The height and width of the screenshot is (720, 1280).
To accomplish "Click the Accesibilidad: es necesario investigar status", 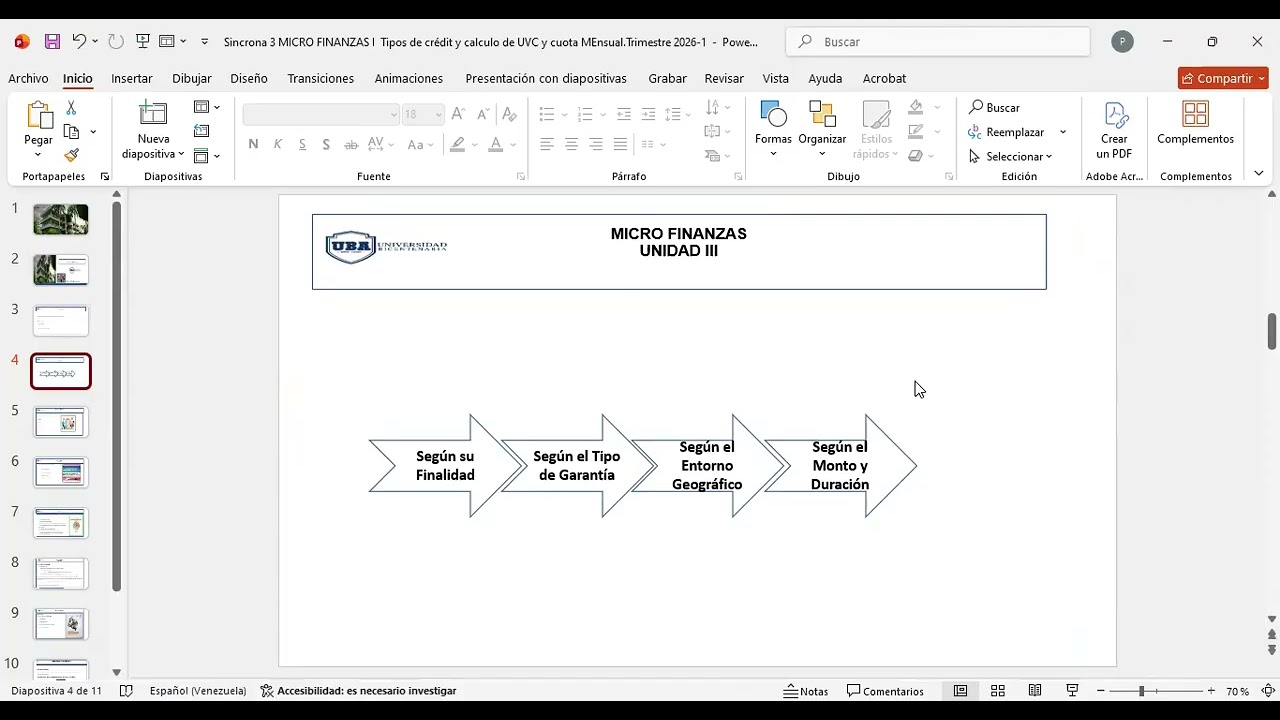I will pyautogui.click(x=358, y=691).
